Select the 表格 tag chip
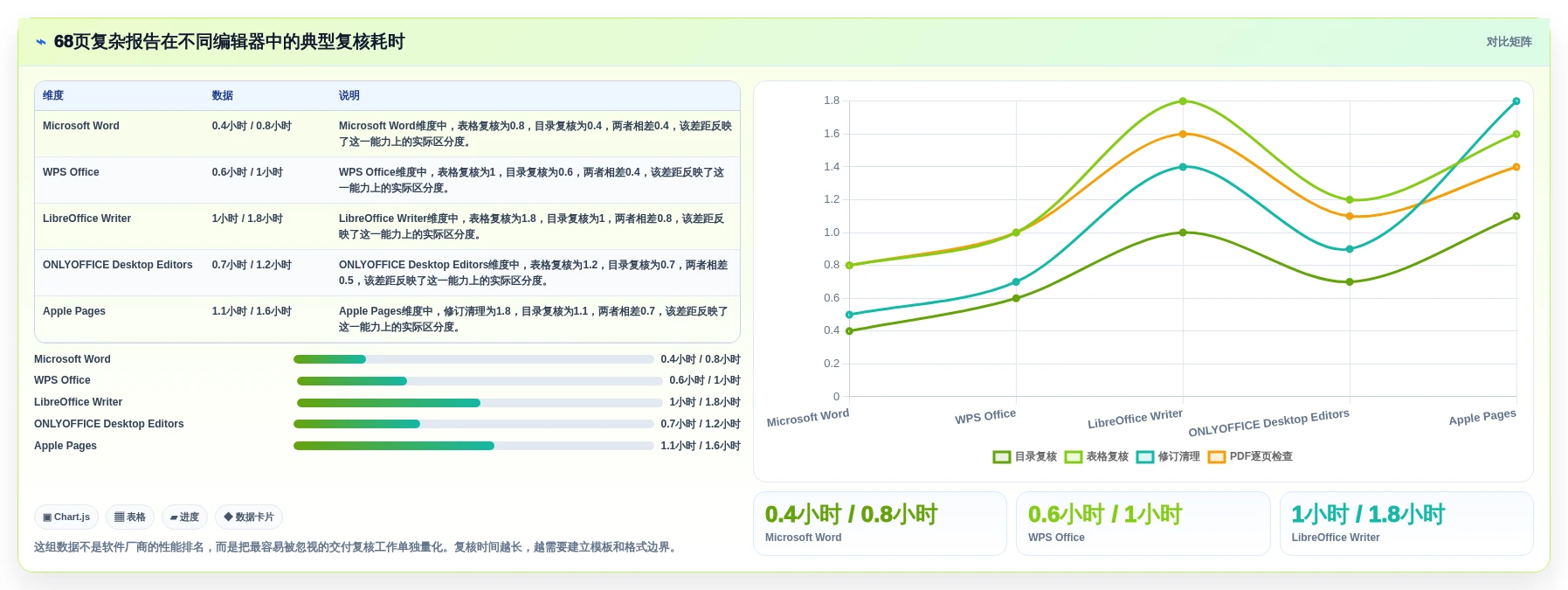 tap(130, 517)
